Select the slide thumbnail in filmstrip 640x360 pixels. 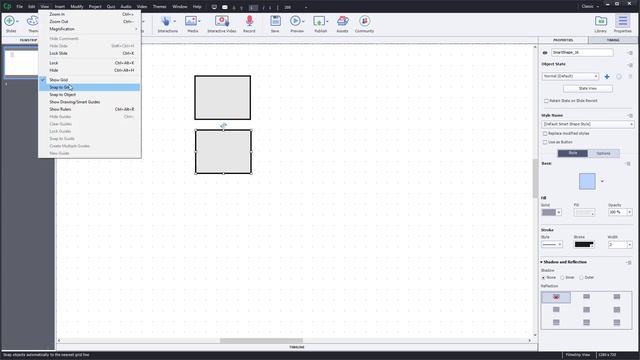pyautogui.click(x=20, y=62)
